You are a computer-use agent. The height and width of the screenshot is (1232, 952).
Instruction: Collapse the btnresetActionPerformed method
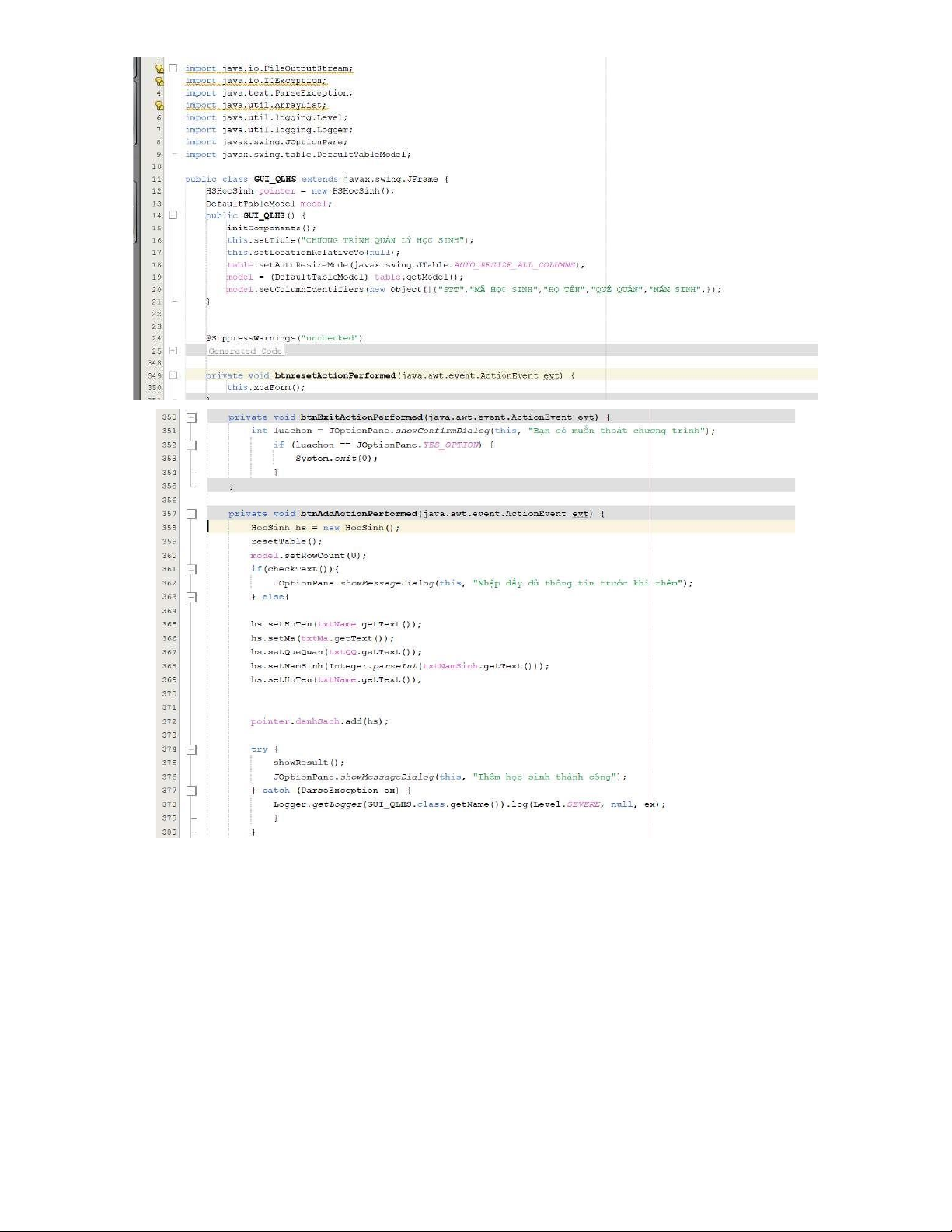pyautogui.click(x=173, y=375)
